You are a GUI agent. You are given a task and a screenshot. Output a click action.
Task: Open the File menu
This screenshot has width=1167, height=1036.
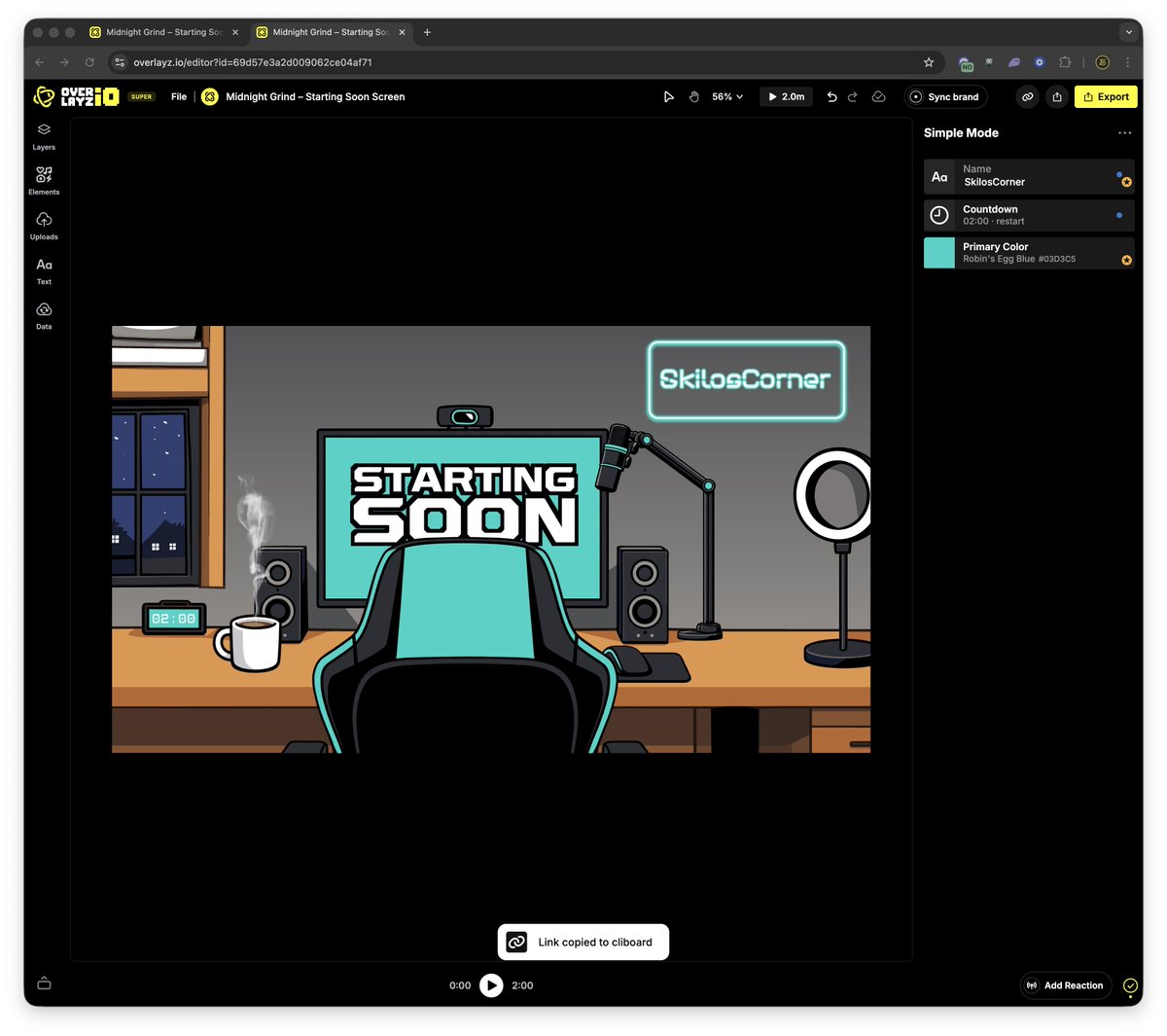coord(179,96)
